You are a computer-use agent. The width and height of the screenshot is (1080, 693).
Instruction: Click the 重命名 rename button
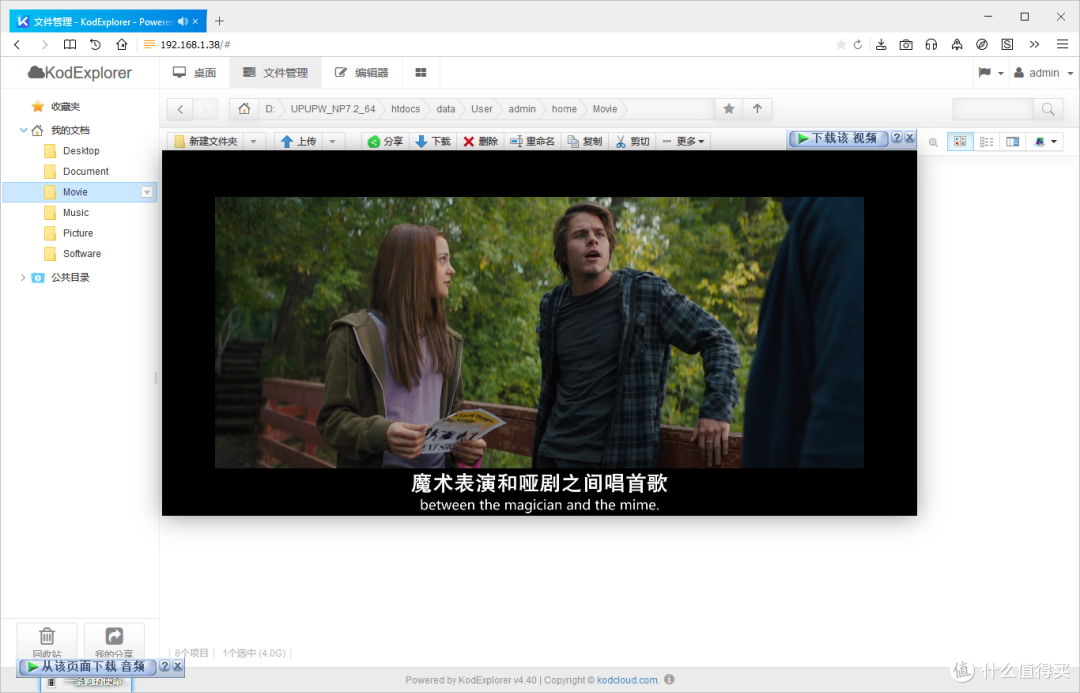click(532, 141)
